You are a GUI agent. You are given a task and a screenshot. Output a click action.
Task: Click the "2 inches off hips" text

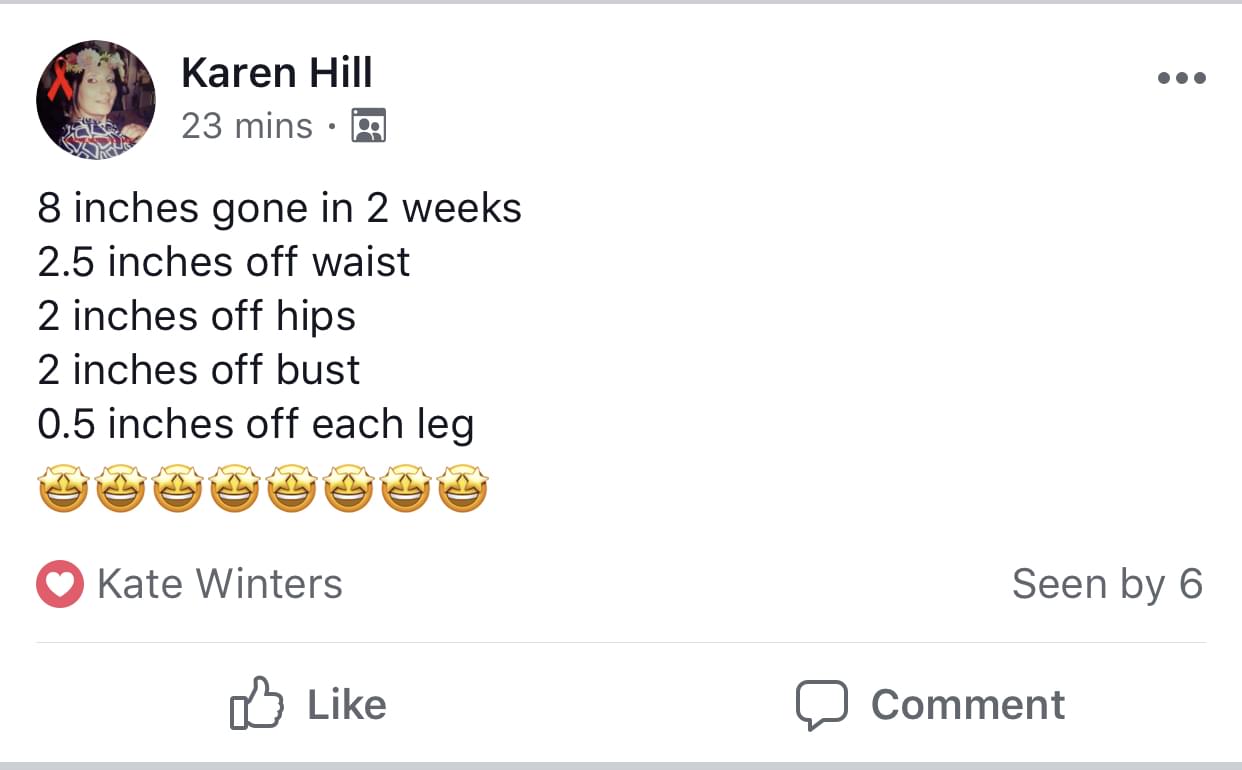[197, 316]
